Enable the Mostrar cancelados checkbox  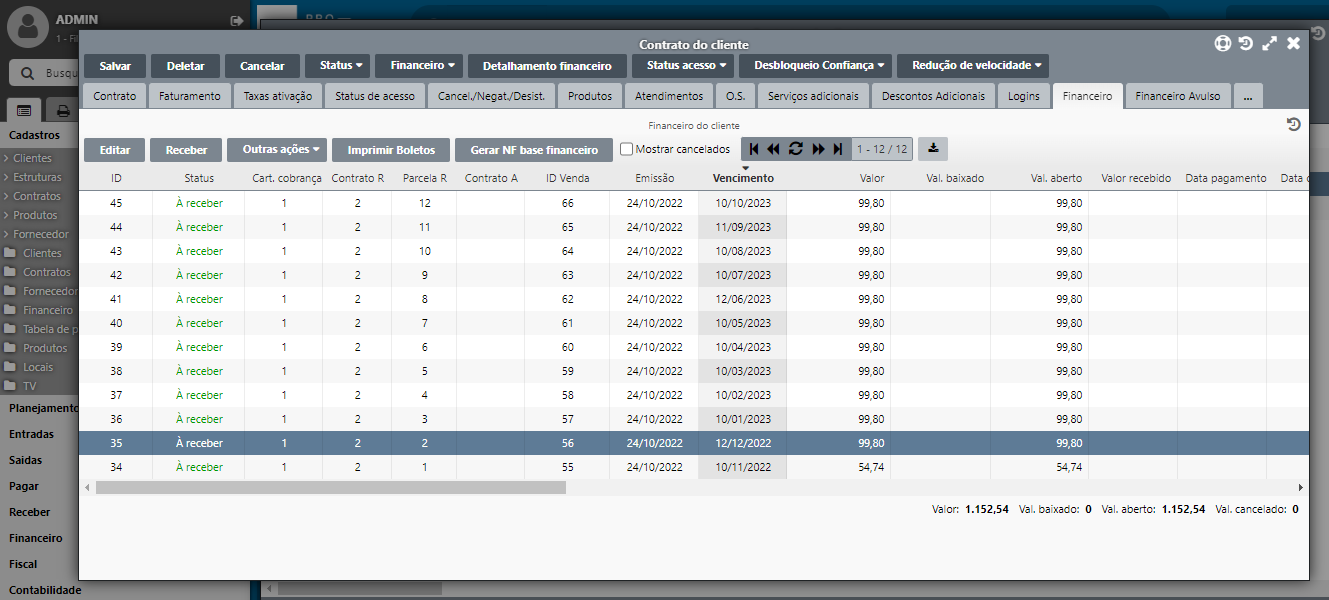627,150
